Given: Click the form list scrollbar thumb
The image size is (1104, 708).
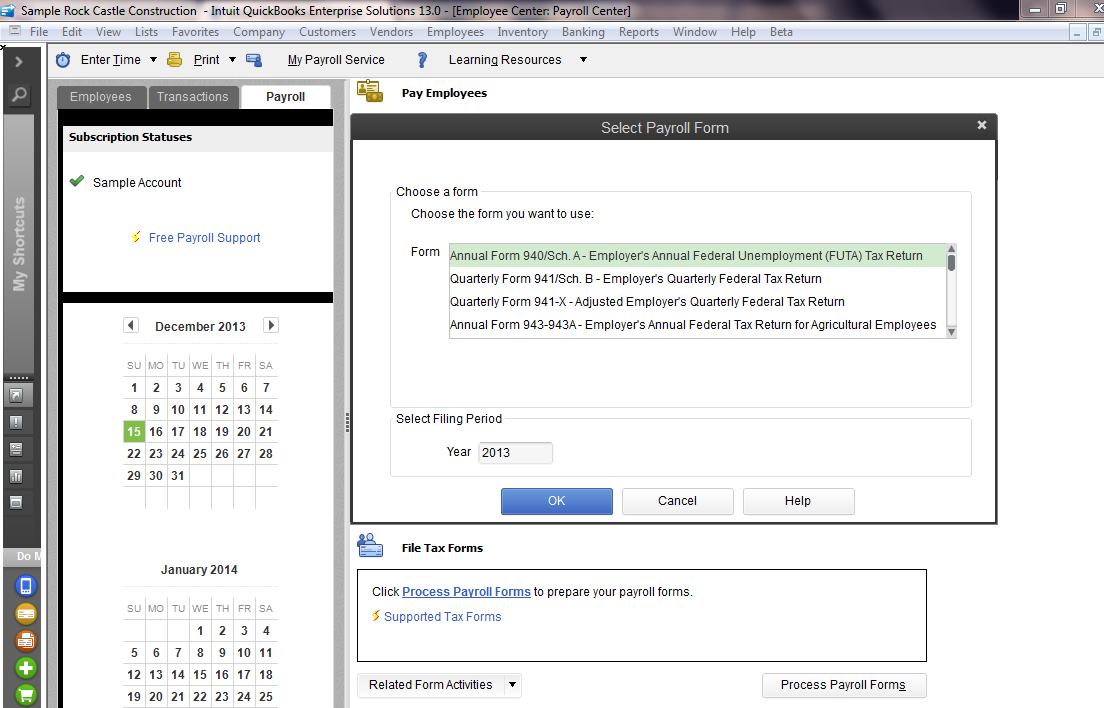Looking at the screenshot, I should [951, 263].
